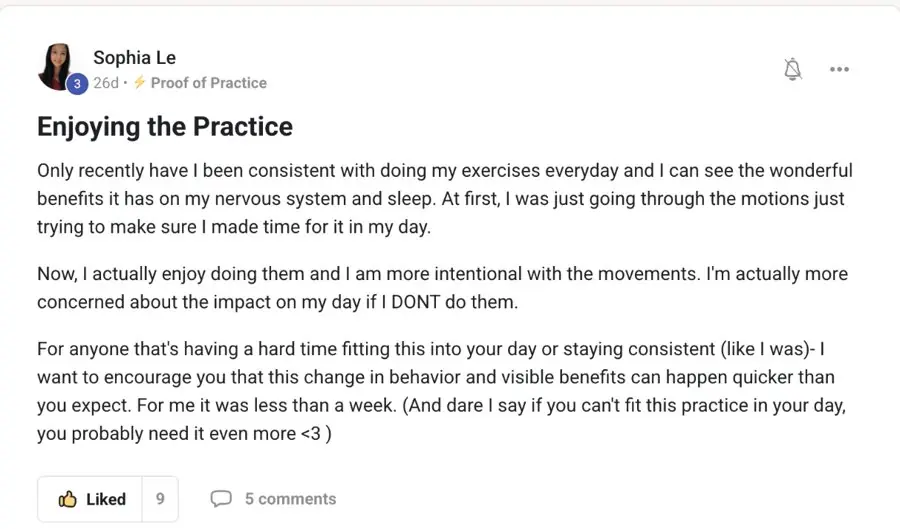This screenshot has height=529, width=900.
Task: Click the sentence starting For me it
Action: [267, 406]
